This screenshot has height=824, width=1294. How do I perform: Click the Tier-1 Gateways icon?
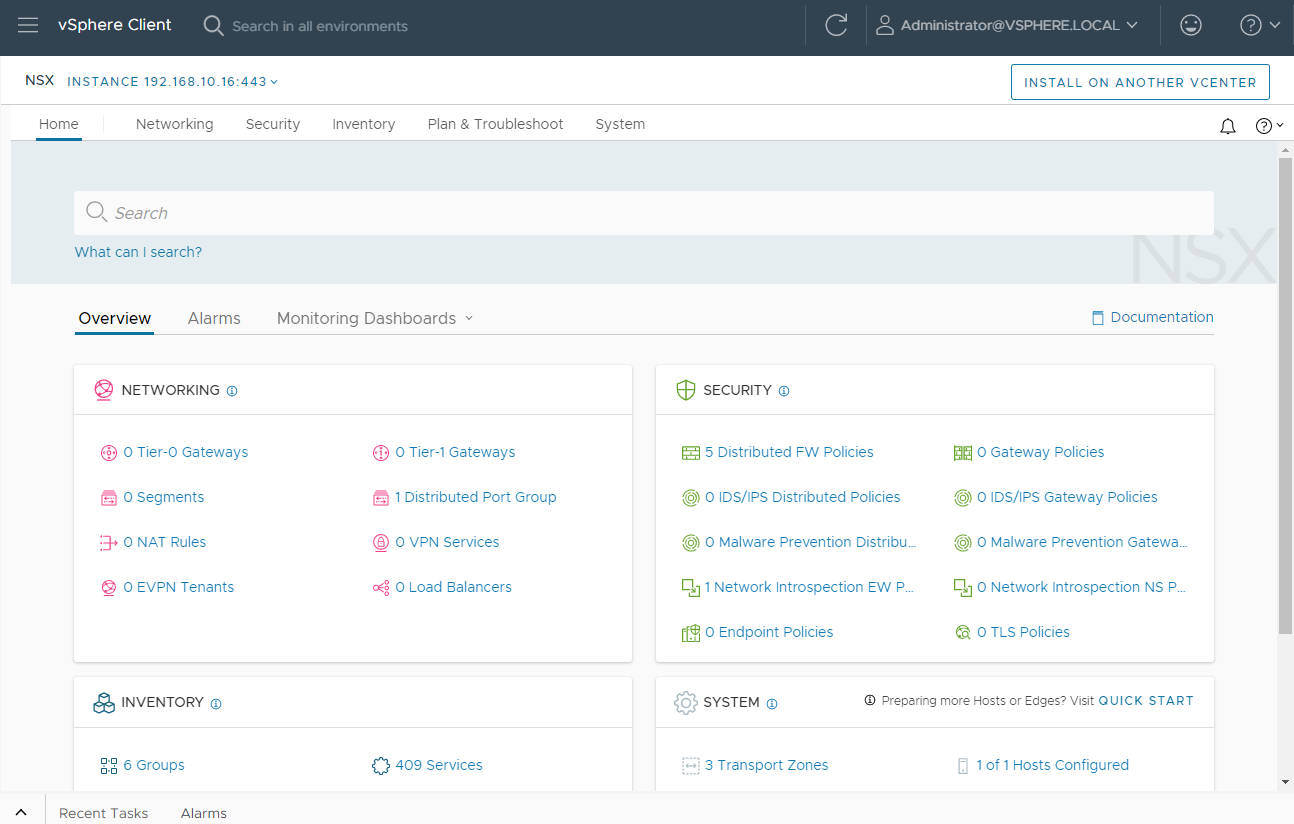pos(381,453)
